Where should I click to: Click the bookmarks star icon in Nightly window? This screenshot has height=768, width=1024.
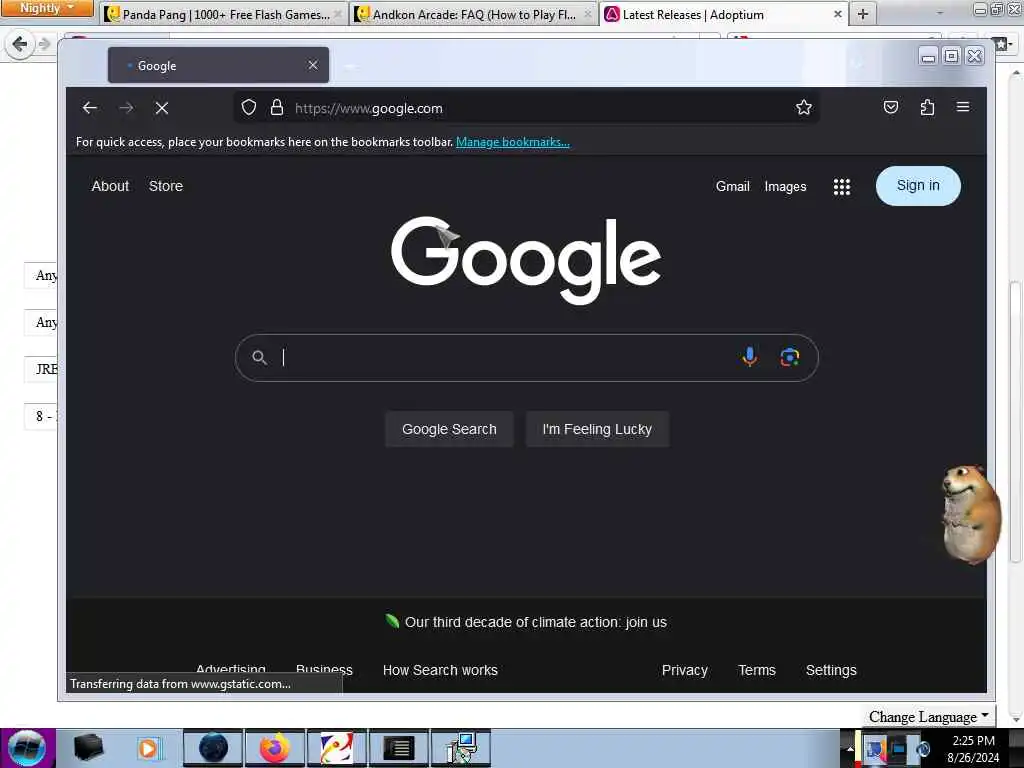pos(1002,44)
